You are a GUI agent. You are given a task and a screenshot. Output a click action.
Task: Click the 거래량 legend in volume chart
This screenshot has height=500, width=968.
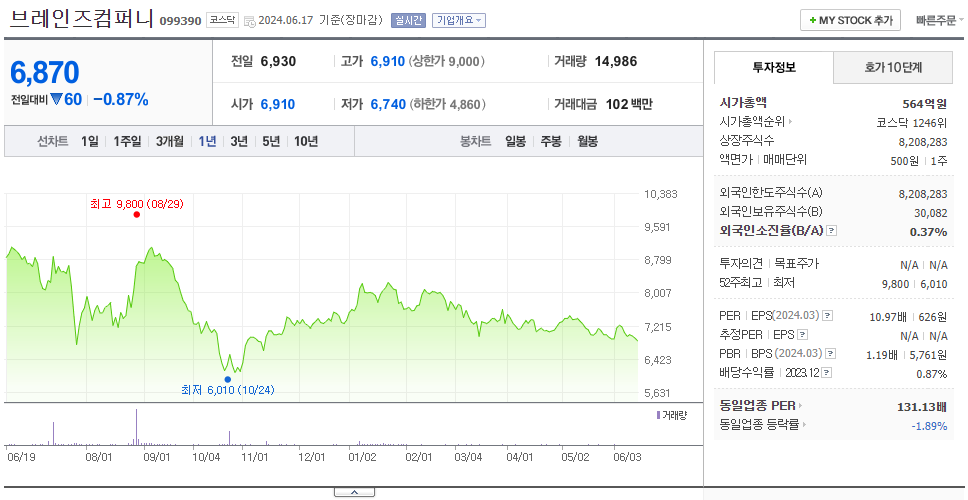670,415
